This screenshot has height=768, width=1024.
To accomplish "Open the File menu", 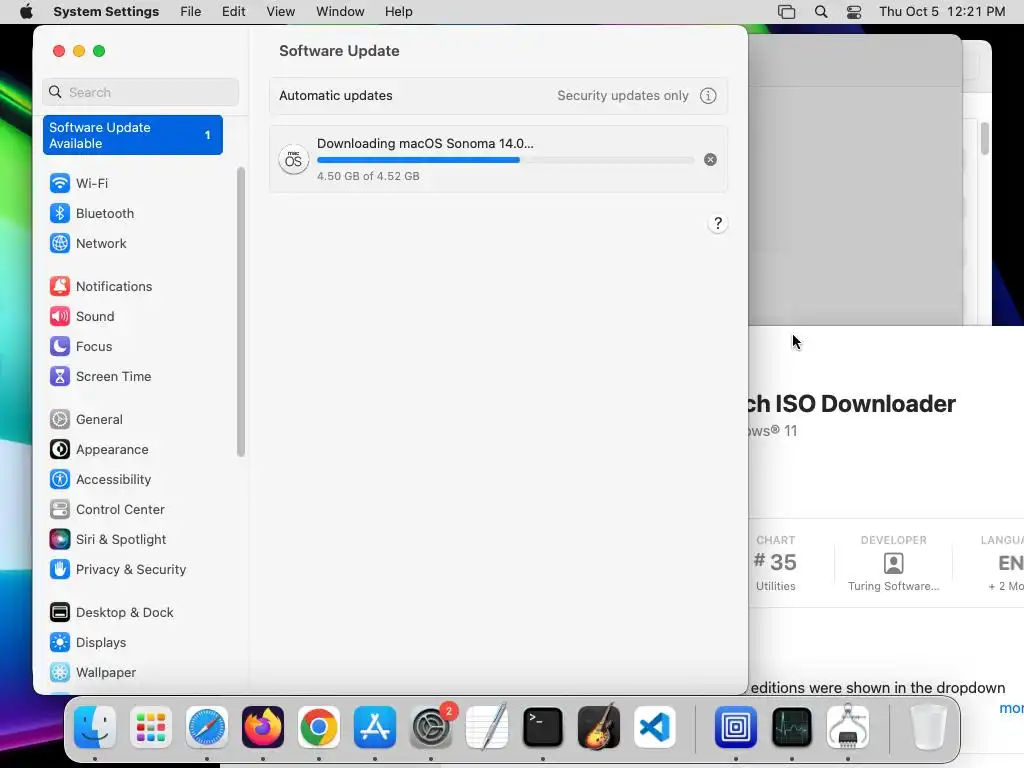I will click(x=191, y=12).
